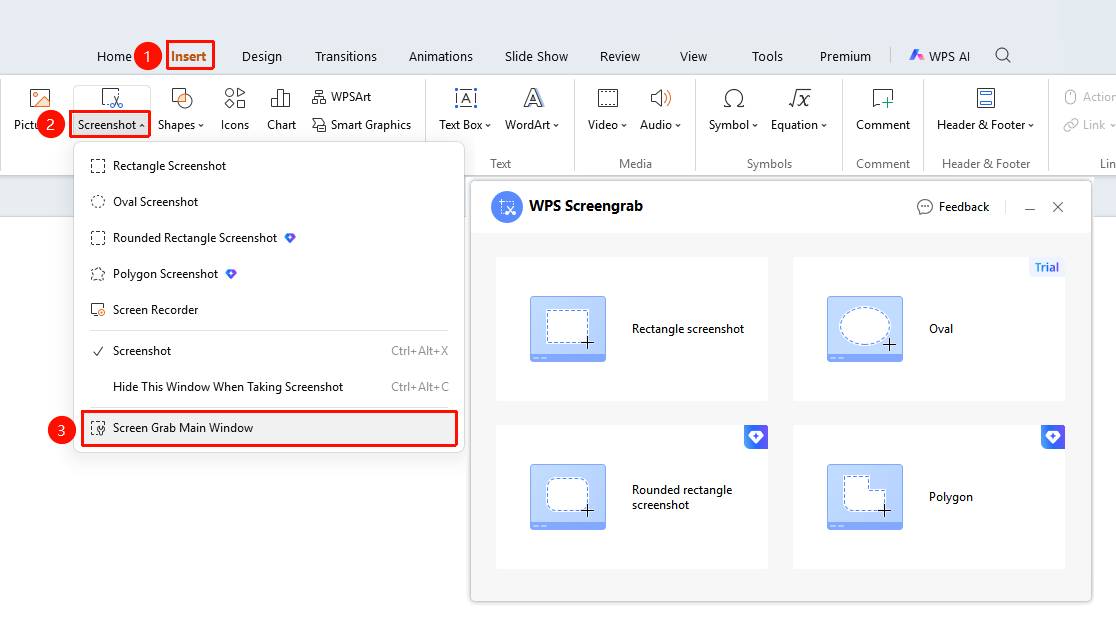Collapse the Screenshot dropdown button
Viewport: 1116px width, 629px height.
pos(111,125)
